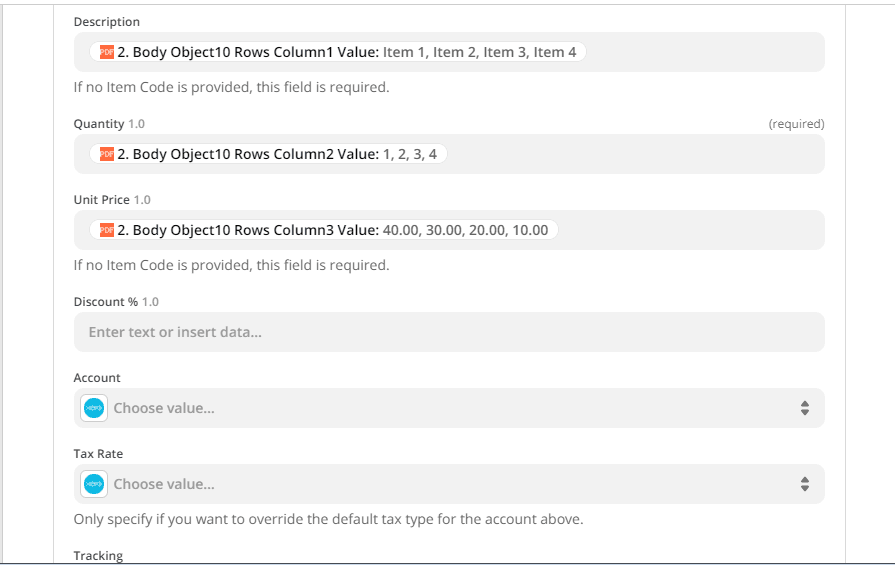The image size is (895, 565).
Task: Click empty area of Unit Price field
Action: point(690,230)
